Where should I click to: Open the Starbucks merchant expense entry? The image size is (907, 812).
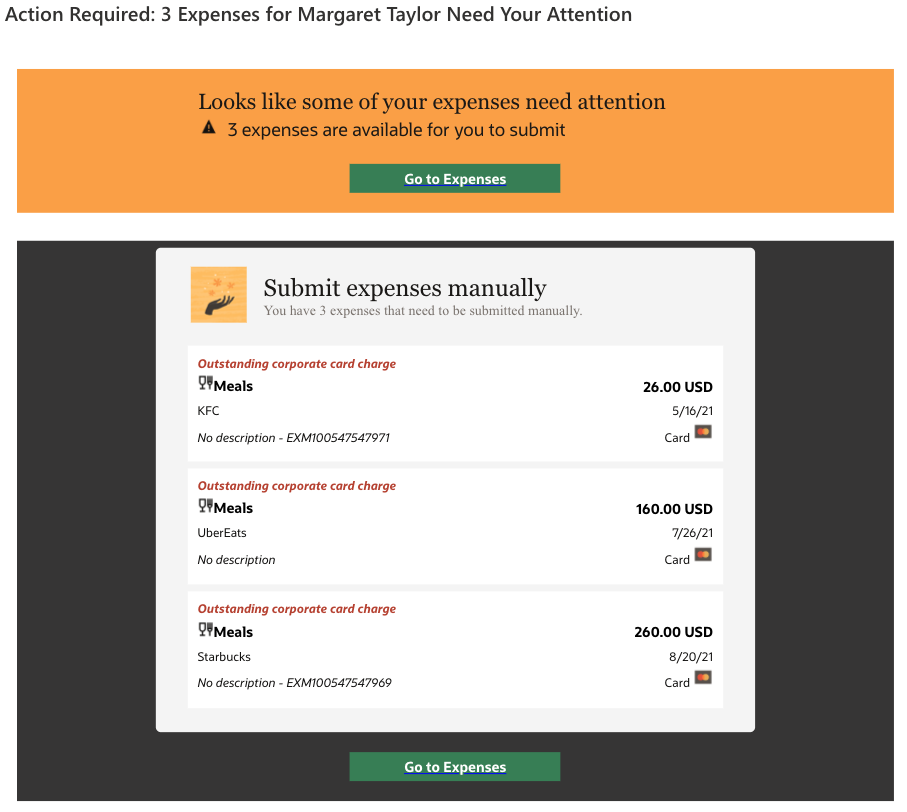pos(224,657)
